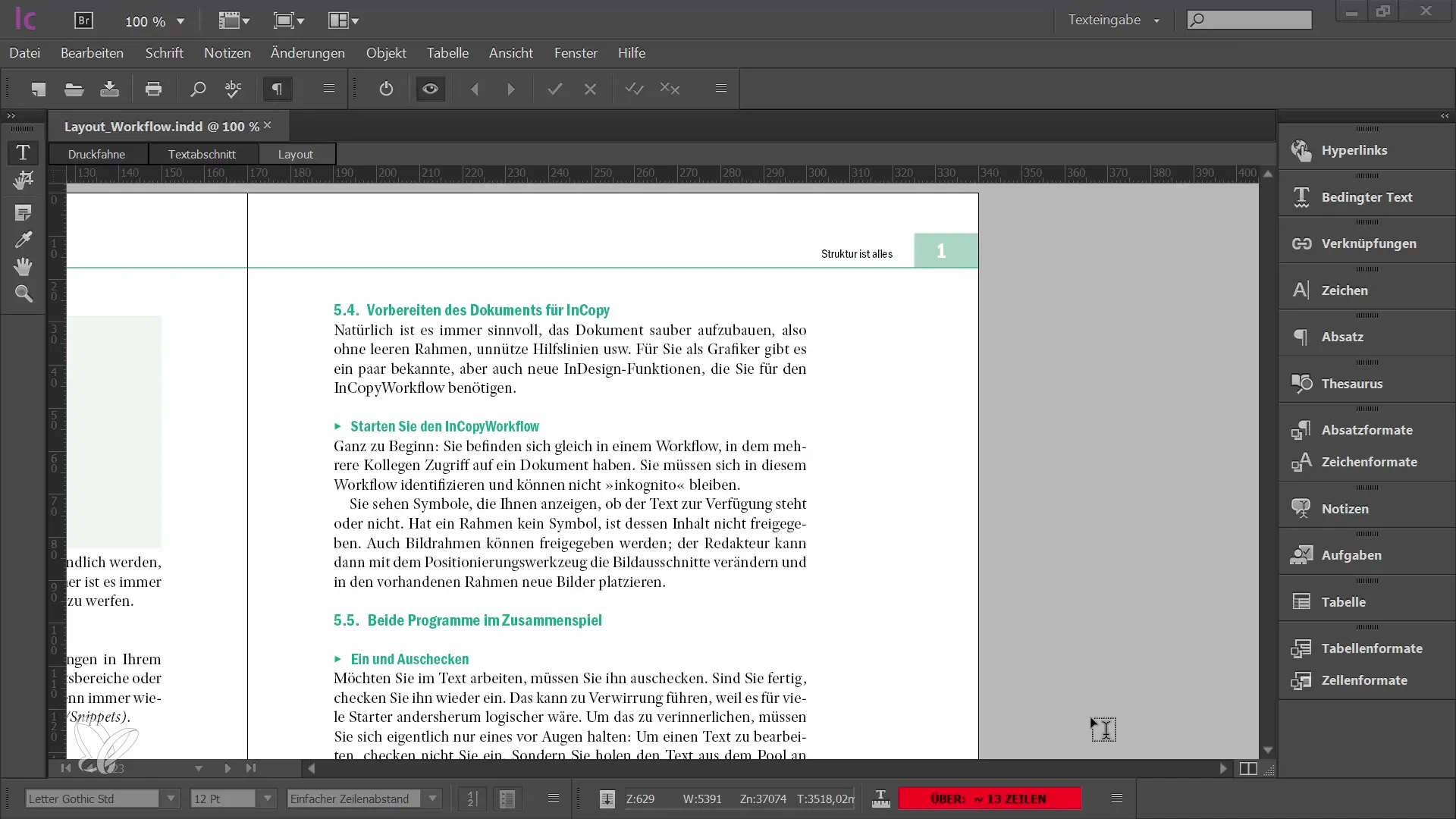
Task: Open Absatzformate panel
Action: [x=1366, y=429]
